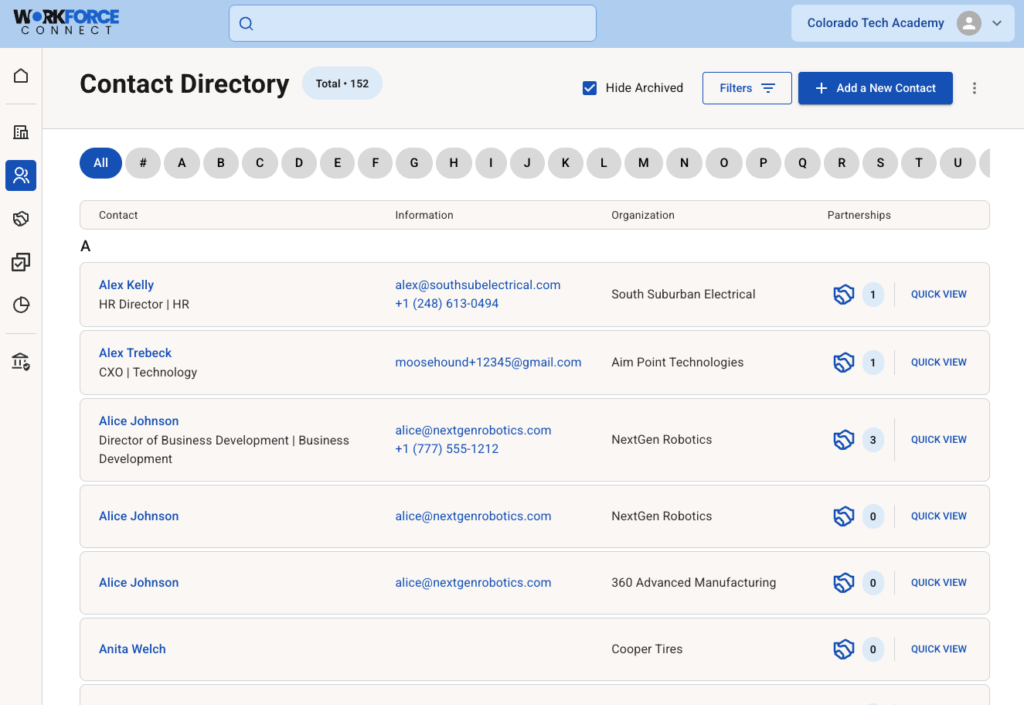
Task: Select the Contacts people icon in sidebar
Action: point(20,176)
